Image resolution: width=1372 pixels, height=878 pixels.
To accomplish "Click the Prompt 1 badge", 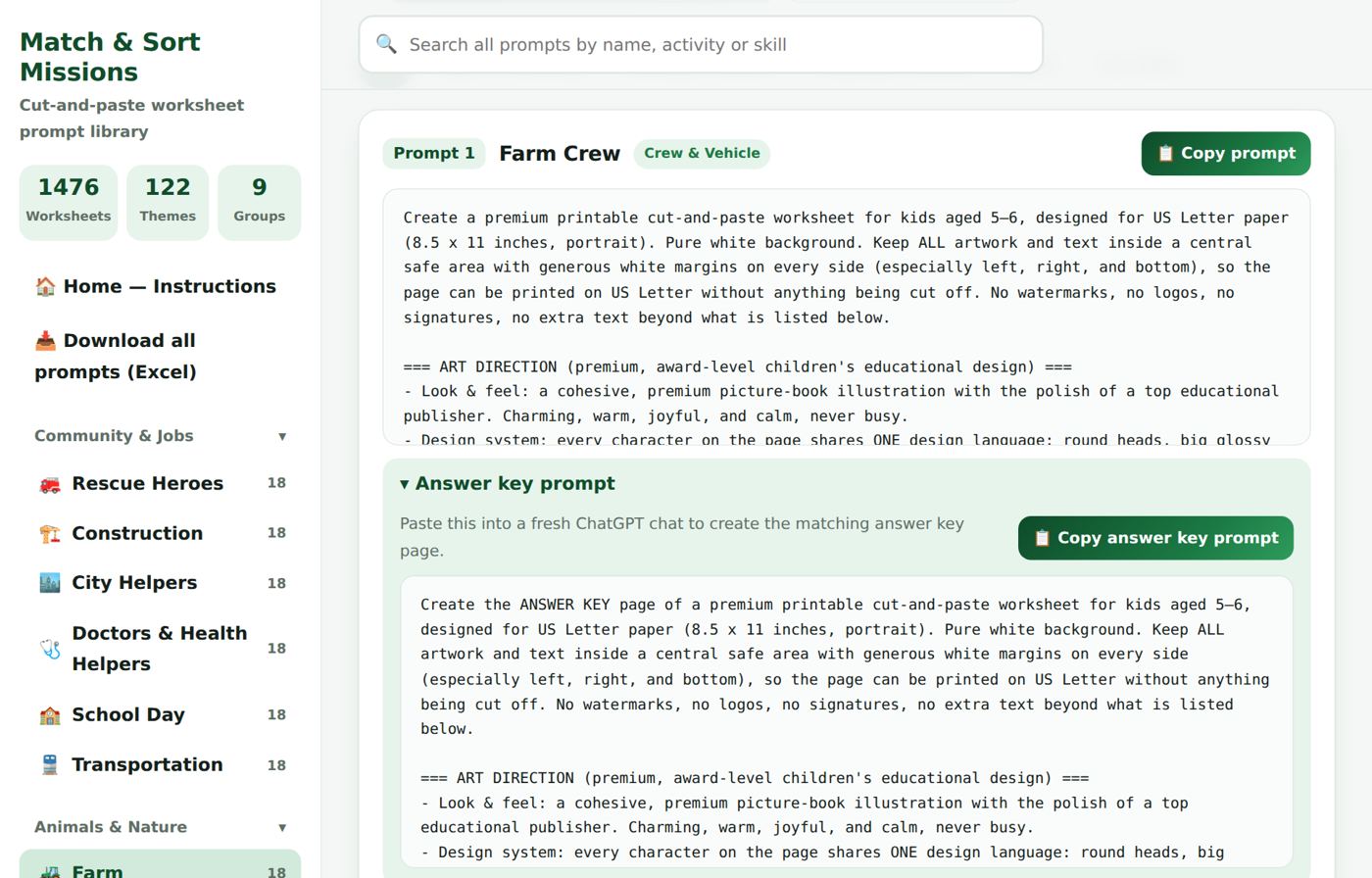I will pyautogui.click(x=434, y=154).
